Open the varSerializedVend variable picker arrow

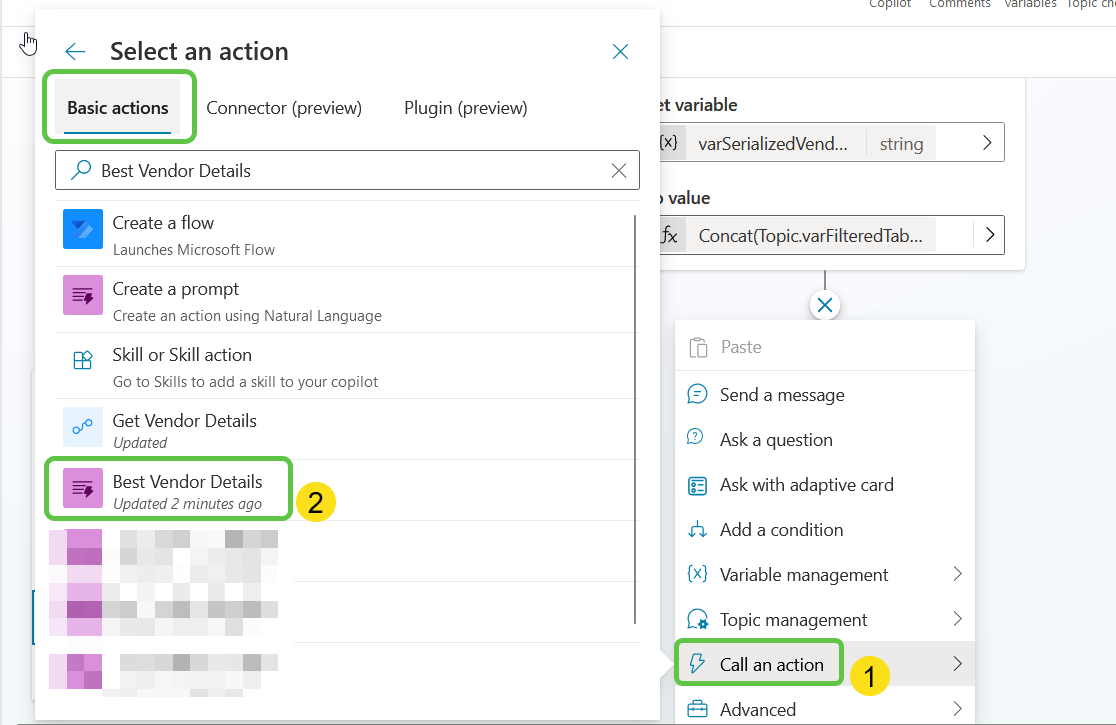[987, 143]
